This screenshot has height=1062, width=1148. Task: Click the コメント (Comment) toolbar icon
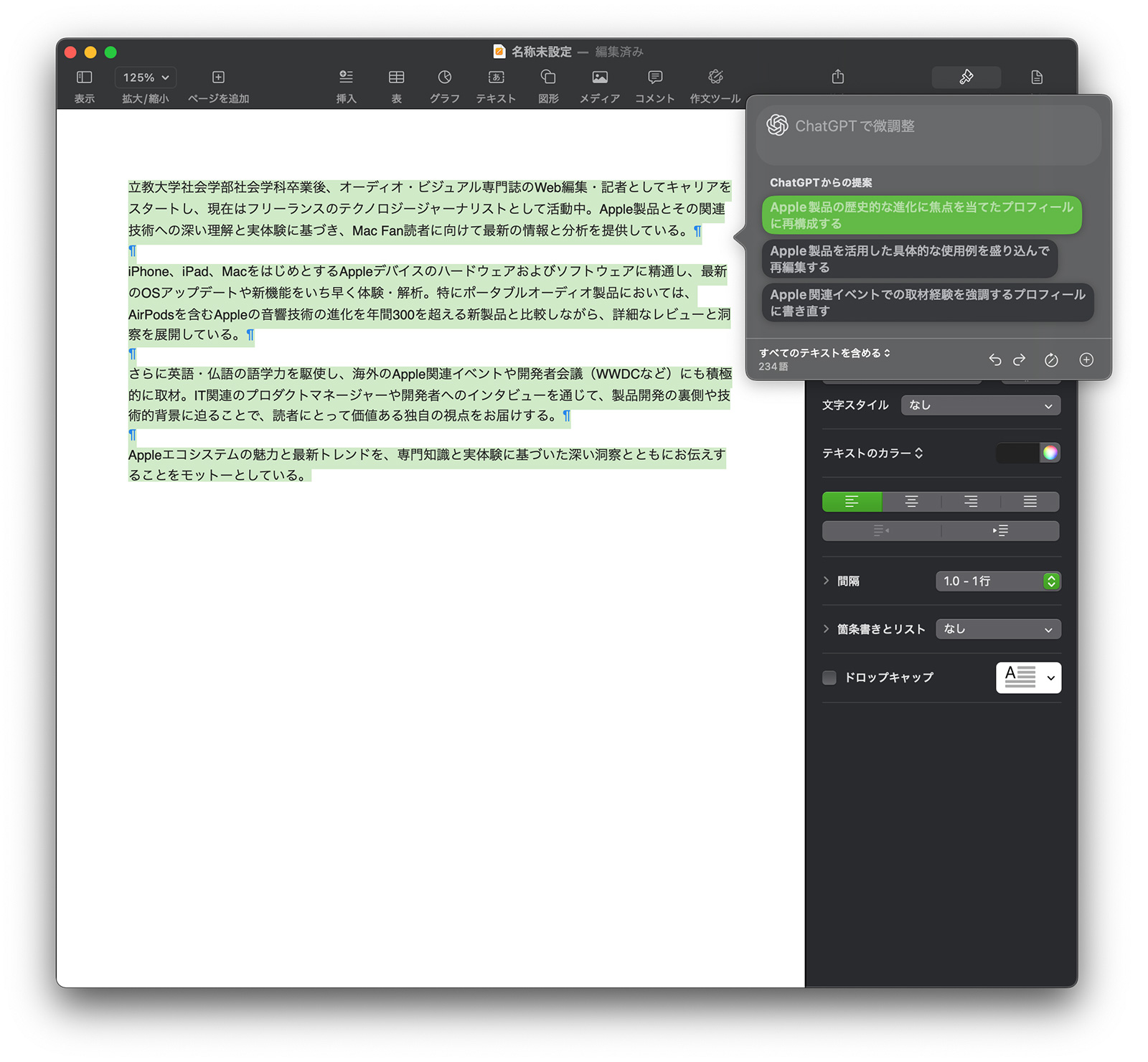(655, 77)
